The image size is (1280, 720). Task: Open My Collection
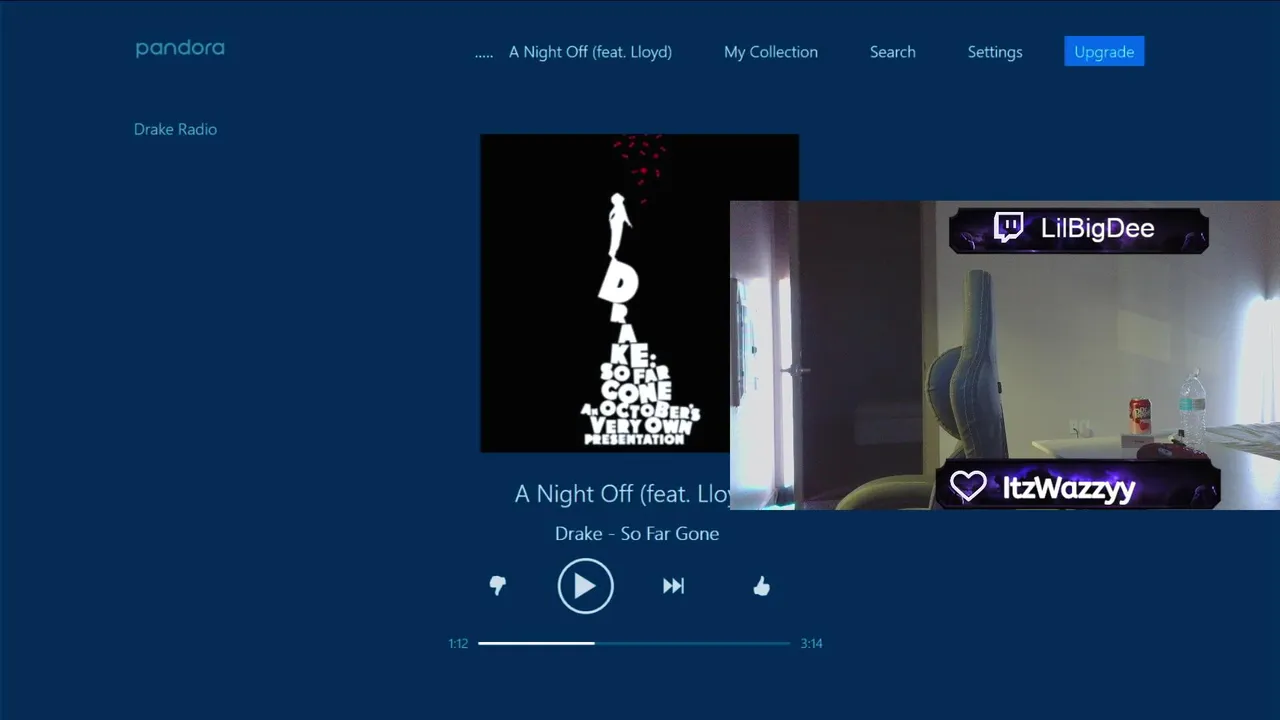(771, 52)
